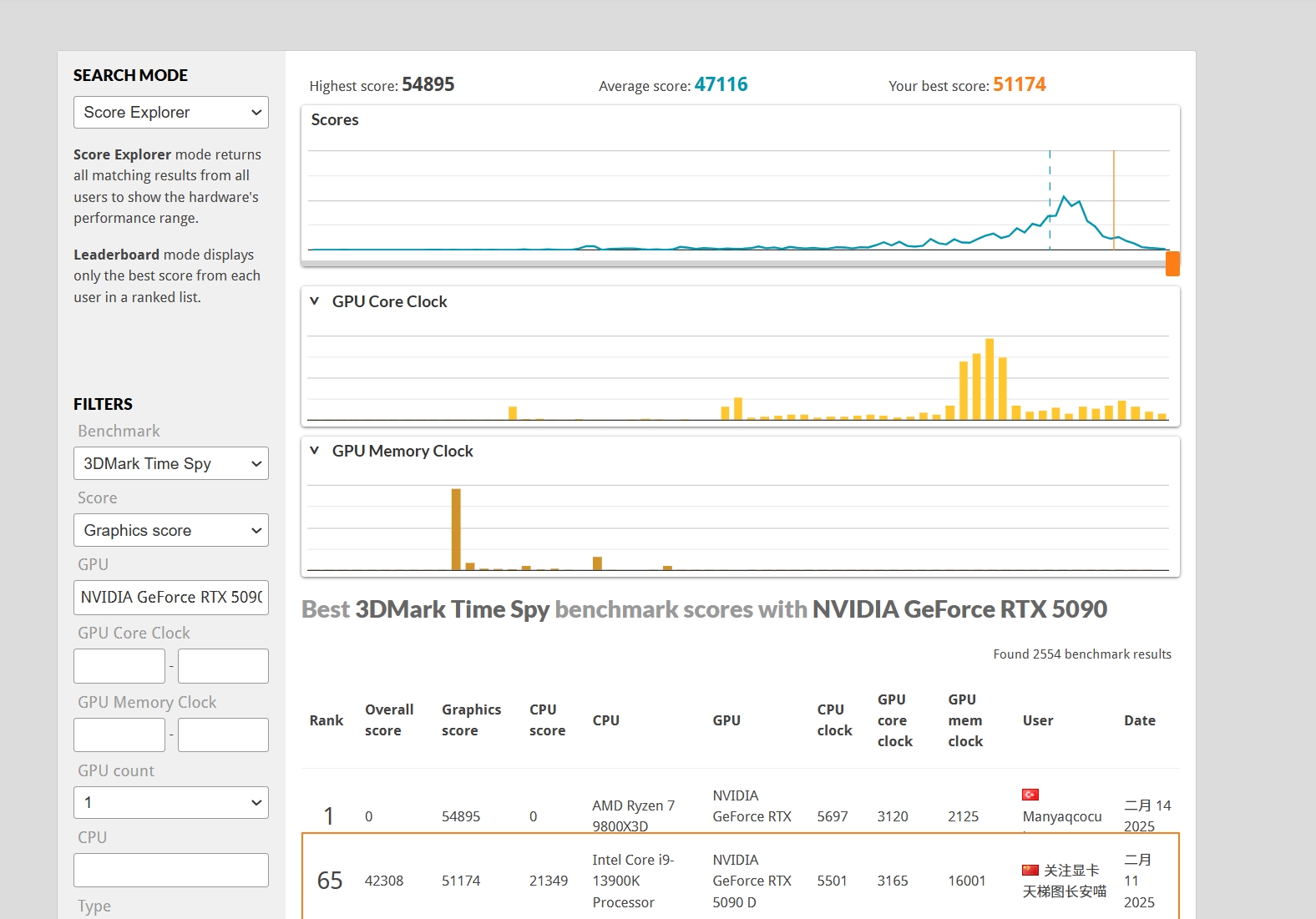
Task: Click the GPU core clock column header
Action: pyautogui.click(x=895, y=720)
